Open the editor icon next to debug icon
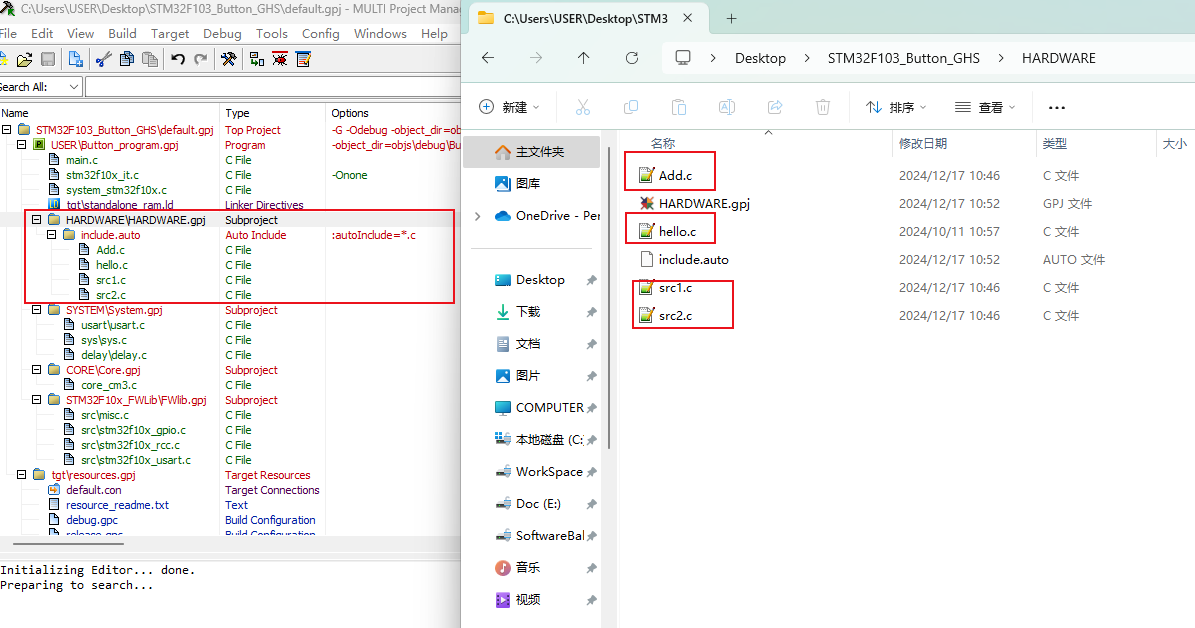Image resolution: width=1195 pixels, height=628 pixels. point(303,60)
